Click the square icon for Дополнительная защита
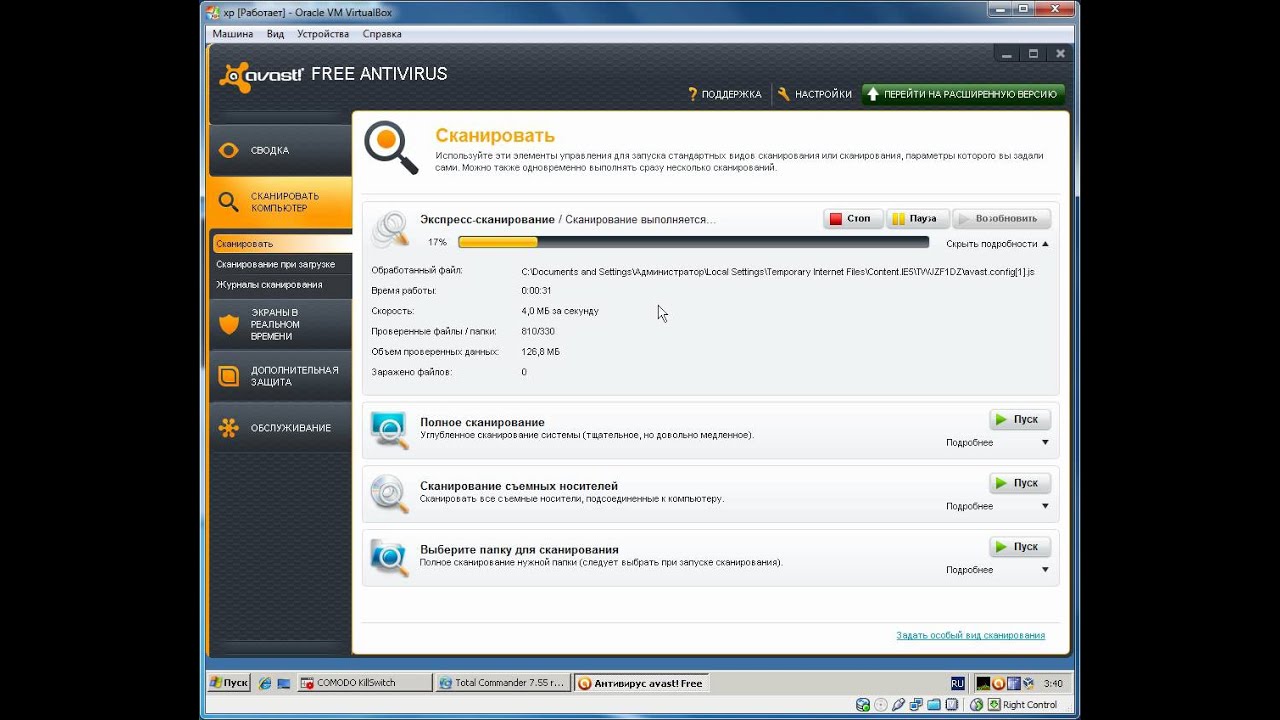The height and width of the screenshot is (720, 1280). pos(229,376)
